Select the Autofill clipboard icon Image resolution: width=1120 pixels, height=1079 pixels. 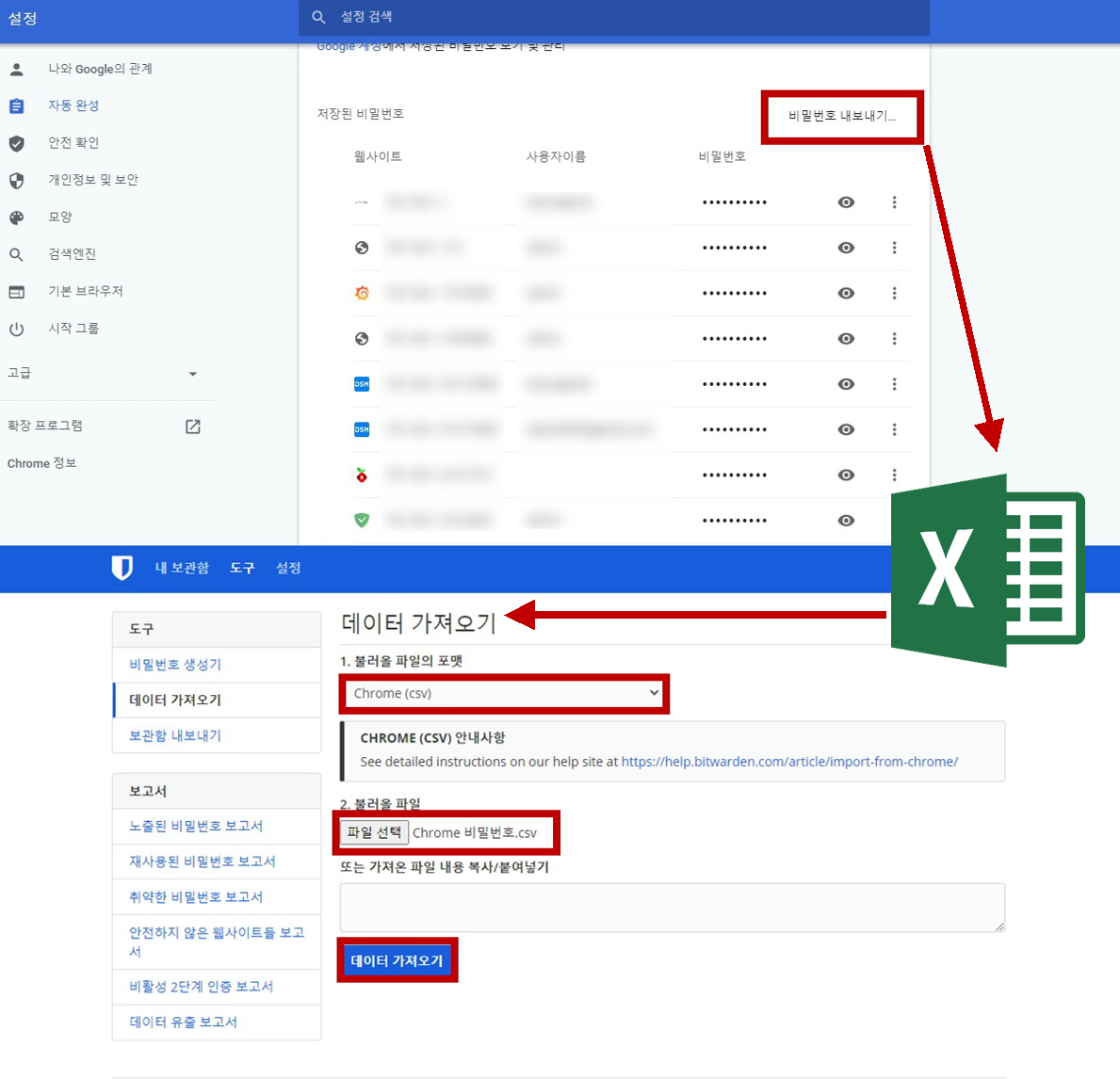coord(16,105)
